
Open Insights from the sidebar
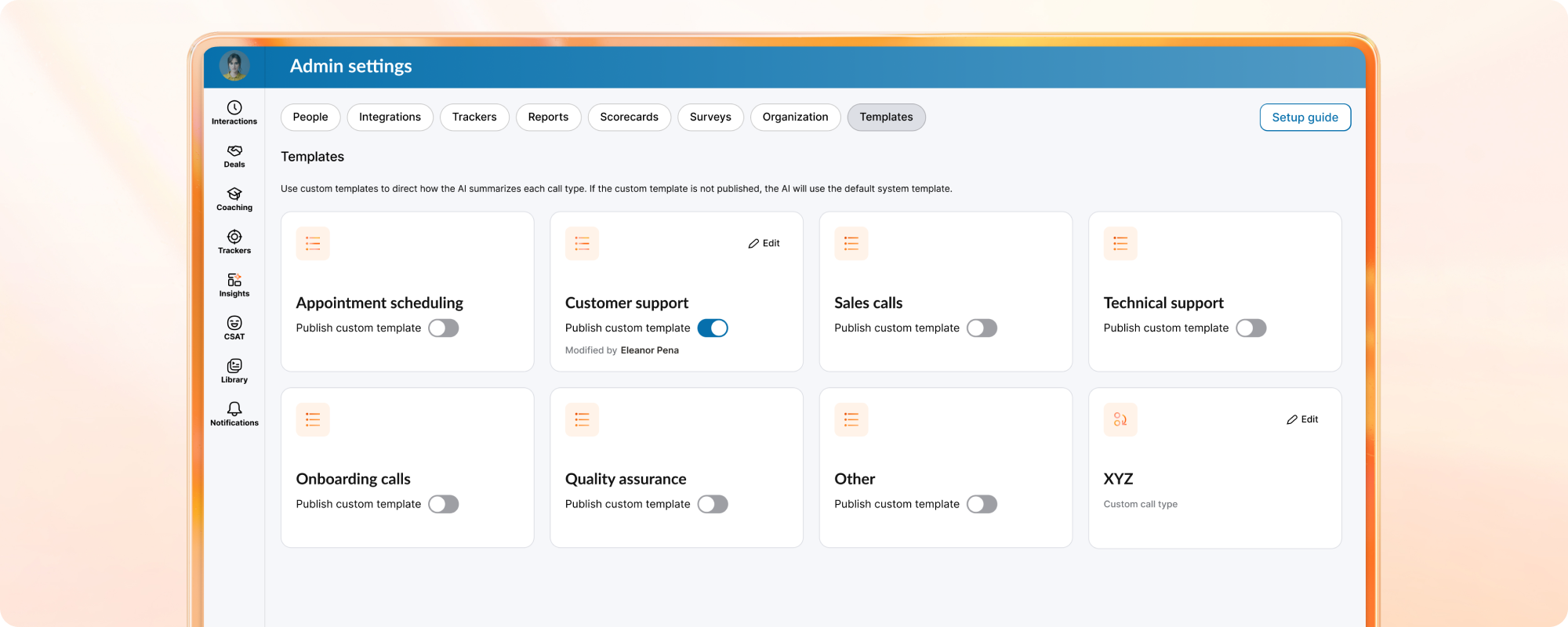(x=234, y=285)
